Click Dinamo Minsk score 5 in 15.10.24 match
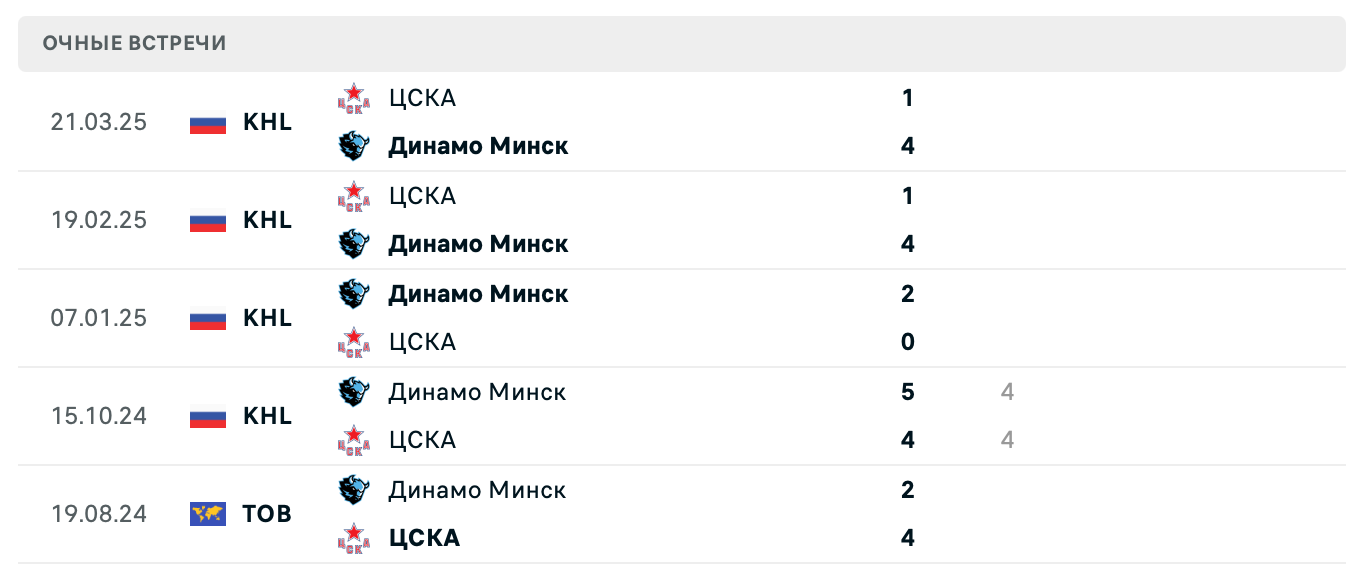 (908, 392)
